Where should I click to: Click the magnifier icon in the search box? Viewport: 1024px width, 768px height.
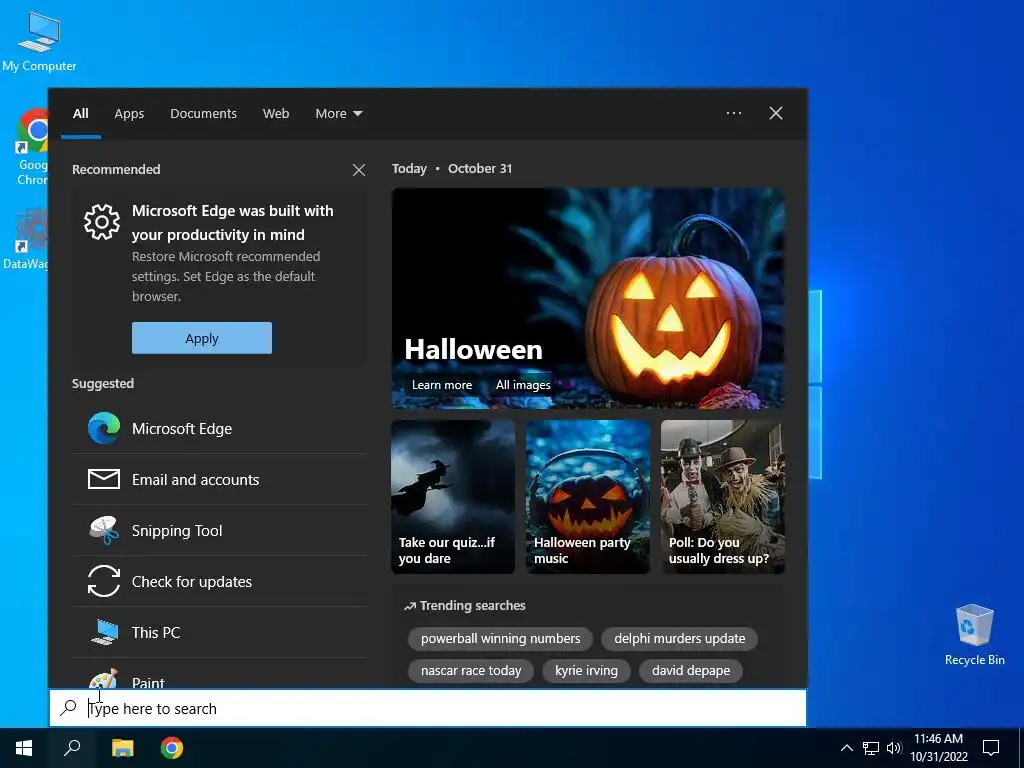click(x=69, y=708)
